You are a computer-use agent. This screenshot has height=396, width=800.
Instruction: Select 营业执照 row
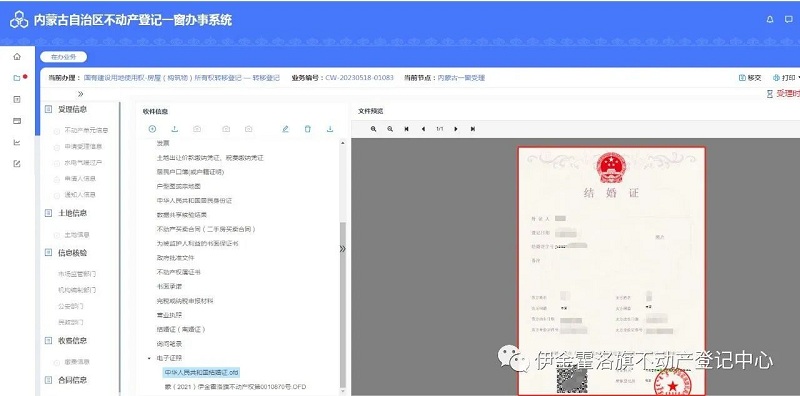pyautogui.click(x=169, y=315)
